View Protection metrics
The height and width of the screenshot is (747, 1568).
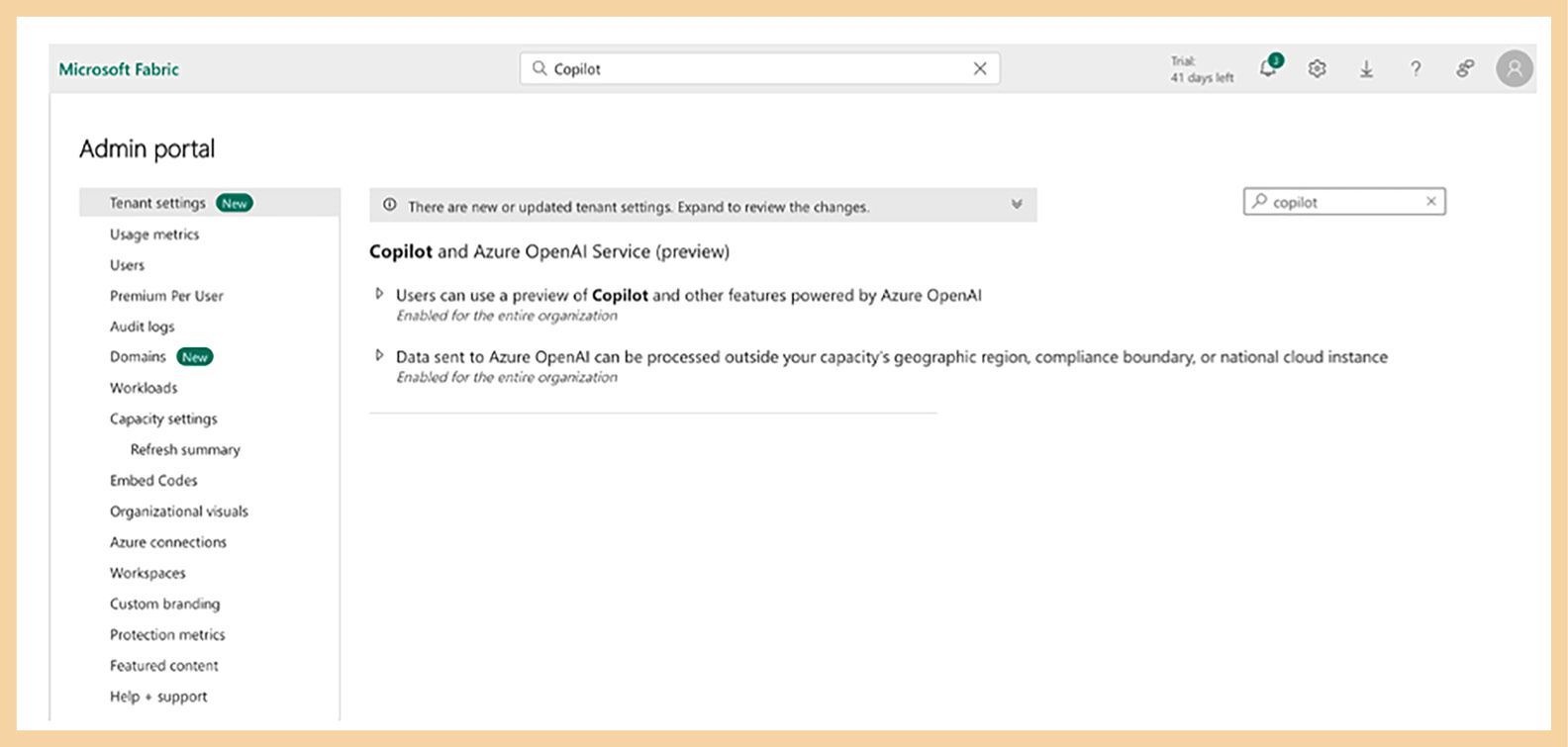click(167, 634)
